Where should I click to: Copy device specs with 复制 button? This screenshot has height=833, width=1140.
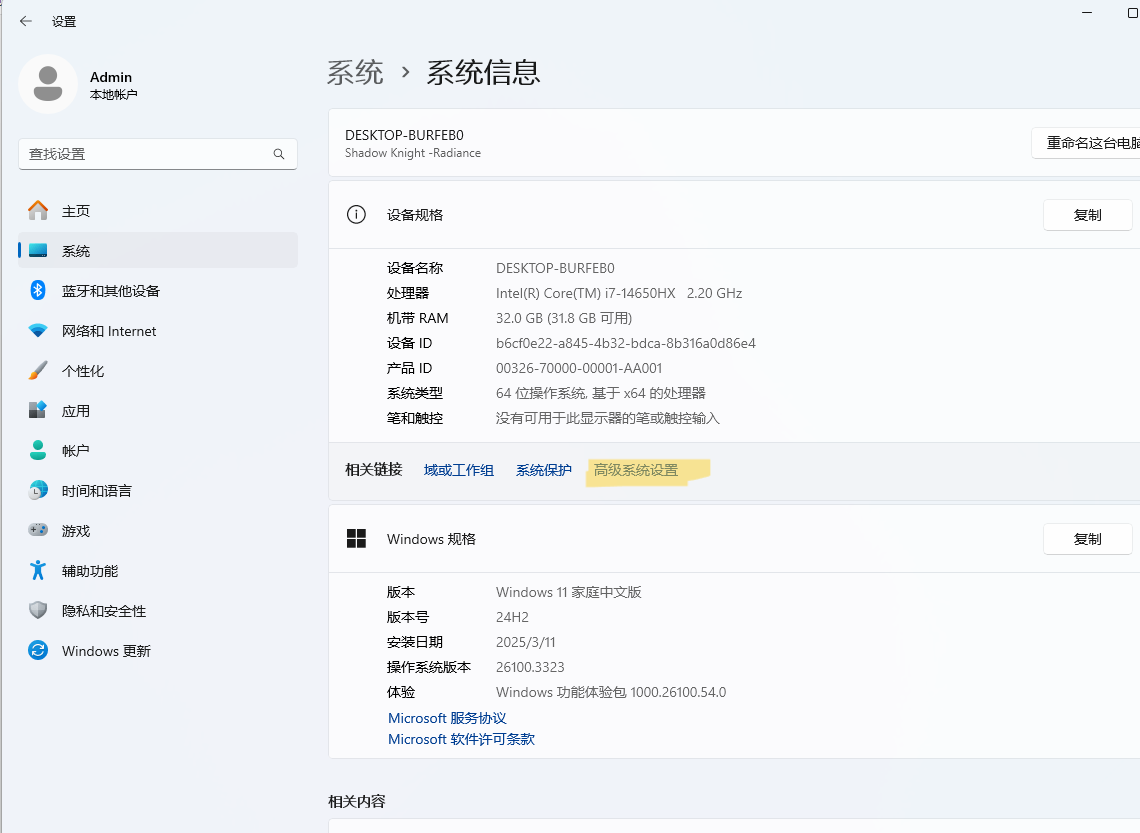(x=1088, y=215)
